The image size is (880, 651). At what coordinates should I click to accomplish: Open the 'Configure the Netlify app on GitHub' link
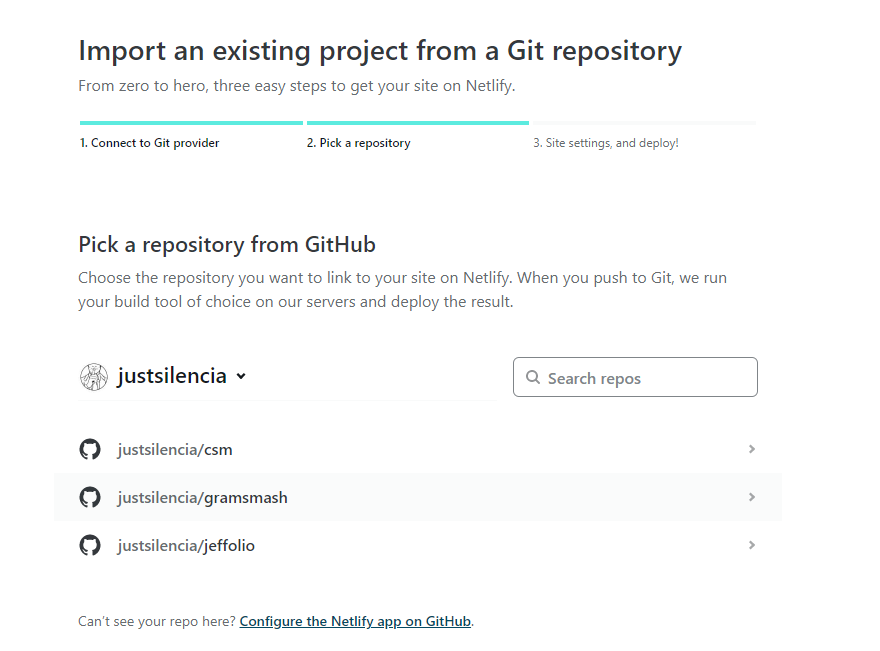click(x=355, y=621)
